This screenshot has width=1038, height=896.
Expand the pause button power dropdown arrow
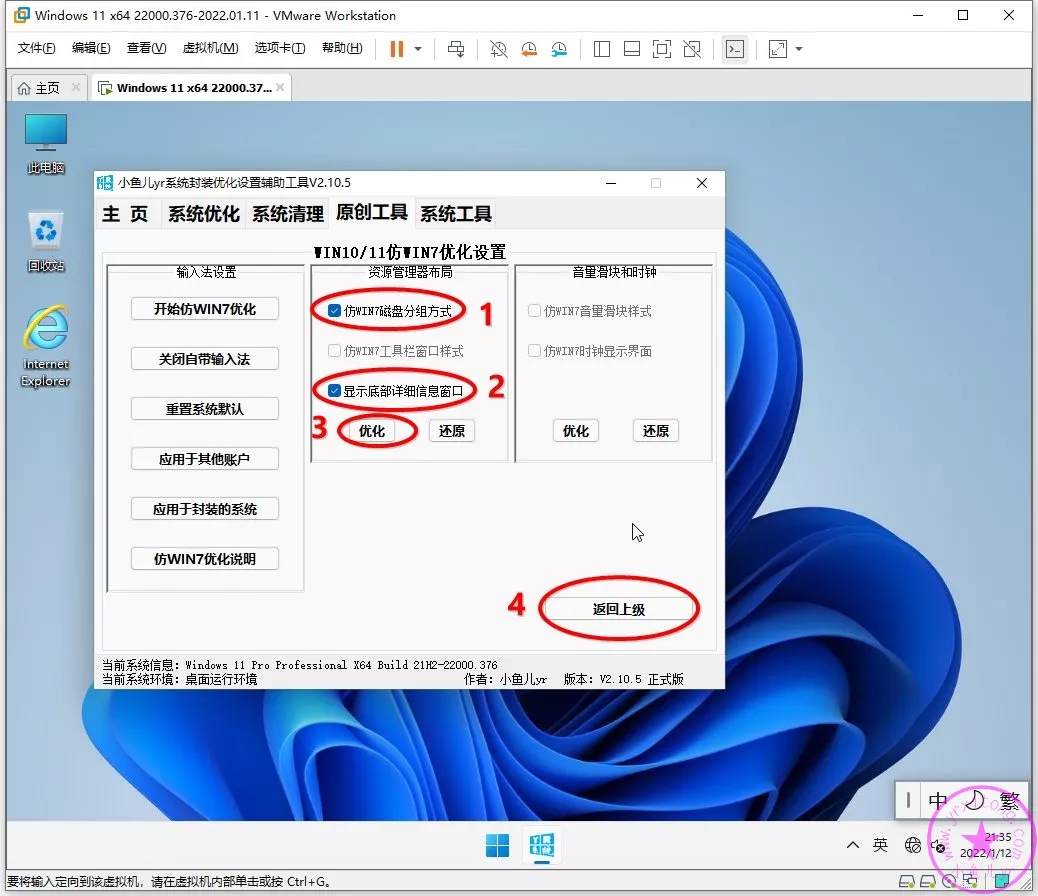[418, 49]
